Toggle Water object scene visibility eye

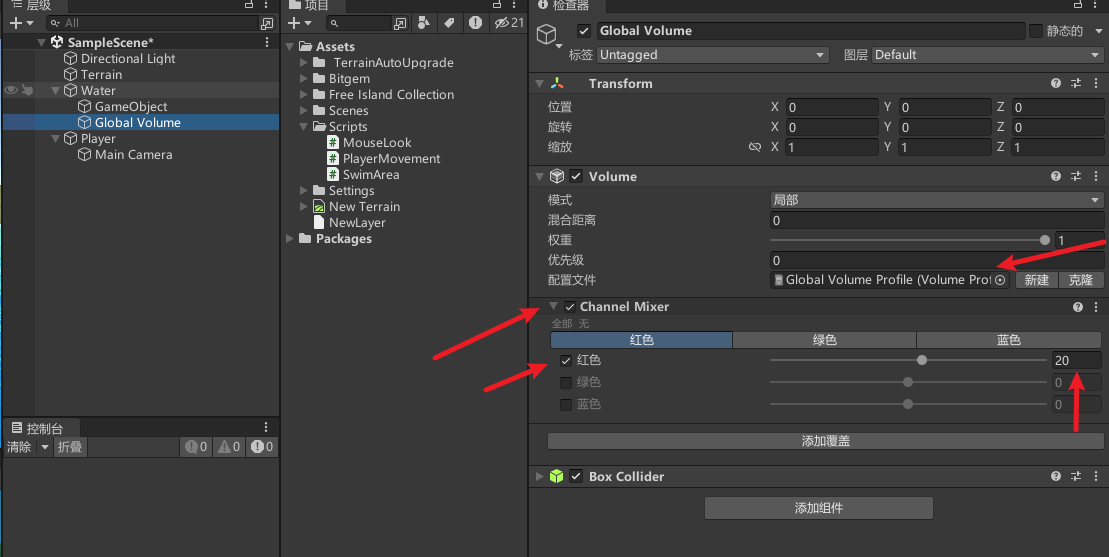pos(11,91)
